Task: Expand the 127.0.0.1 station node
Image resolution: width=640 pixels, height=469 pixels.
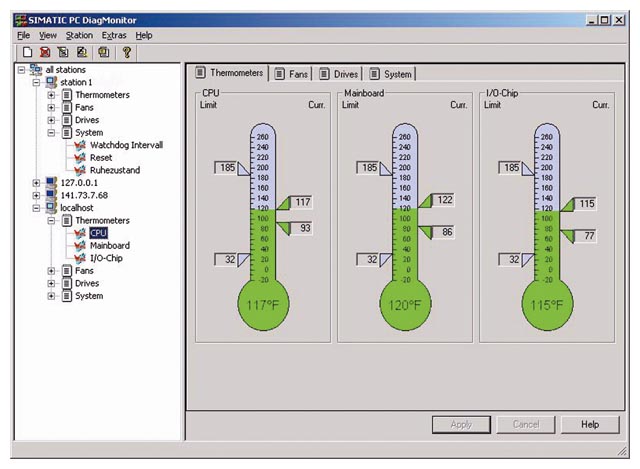Action: (37, 183)
